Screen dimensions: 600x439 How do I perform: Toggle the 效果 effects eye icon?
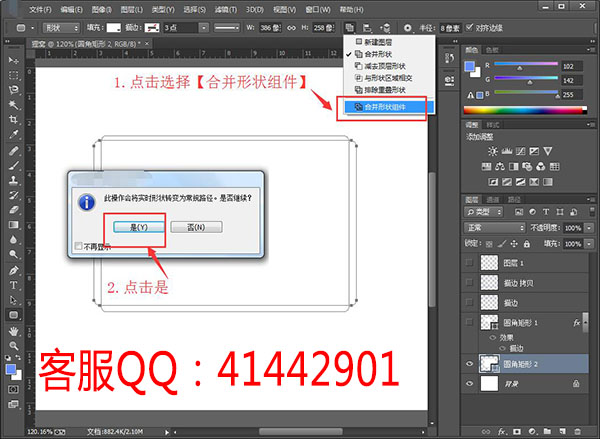tap(493, 338)
